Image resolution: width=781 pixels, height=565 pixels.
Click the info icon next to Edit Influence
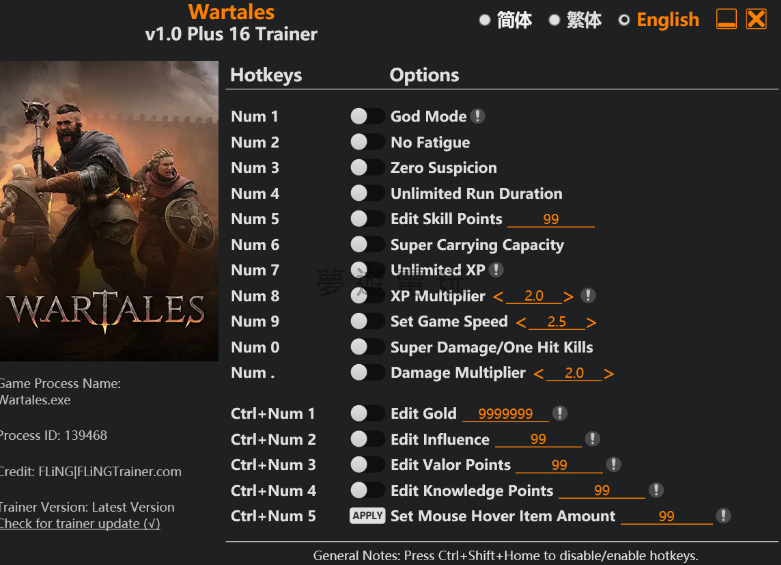click(x=592, y=439)
